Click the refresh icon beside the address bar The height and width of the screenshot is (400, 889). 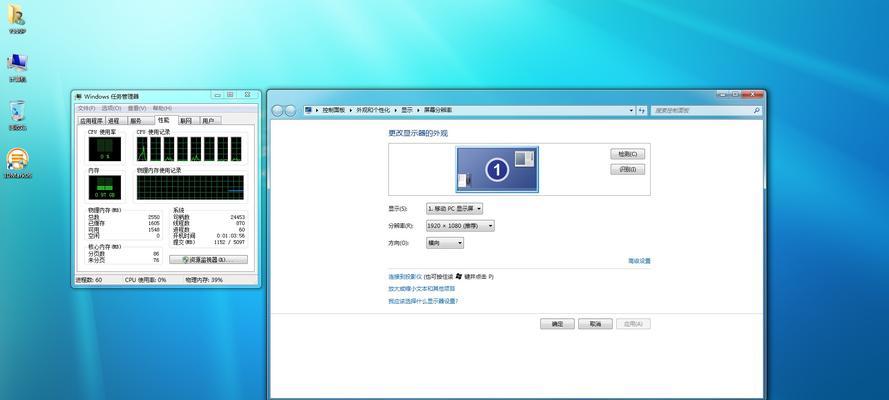641,110
